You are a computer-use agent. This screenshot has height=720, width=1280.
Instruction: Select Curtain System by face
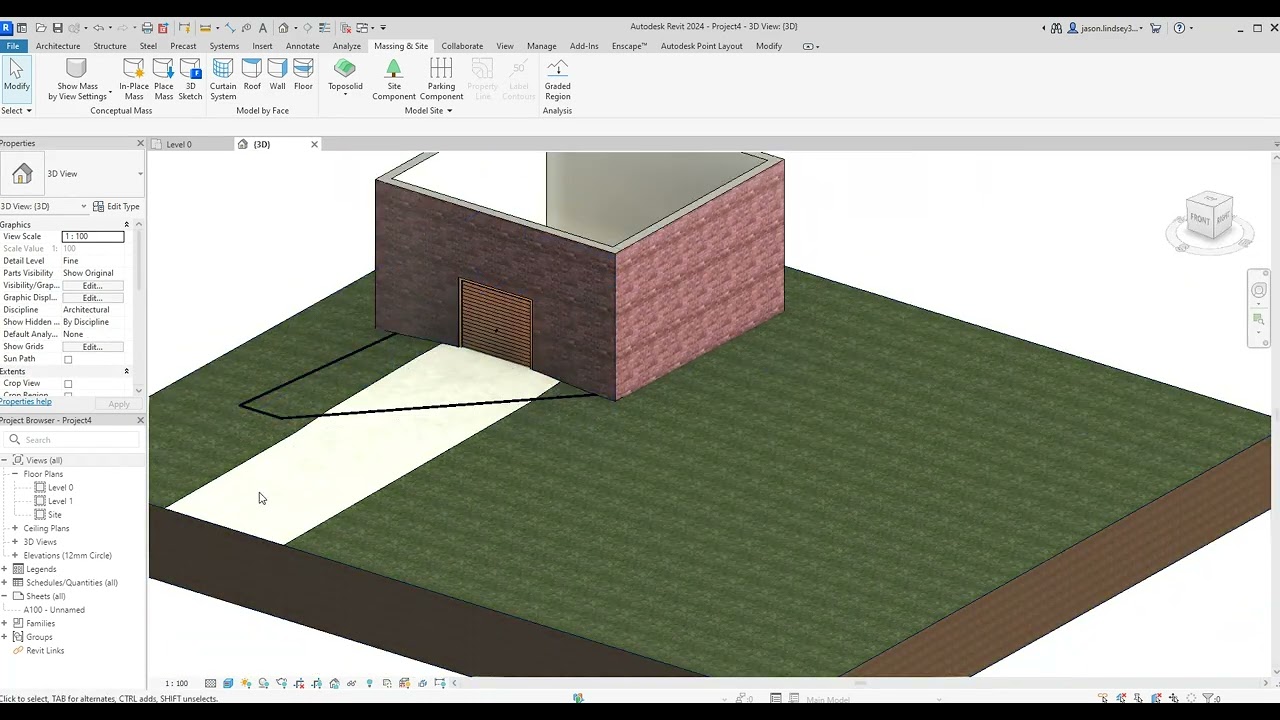click(x=223, y=78)
